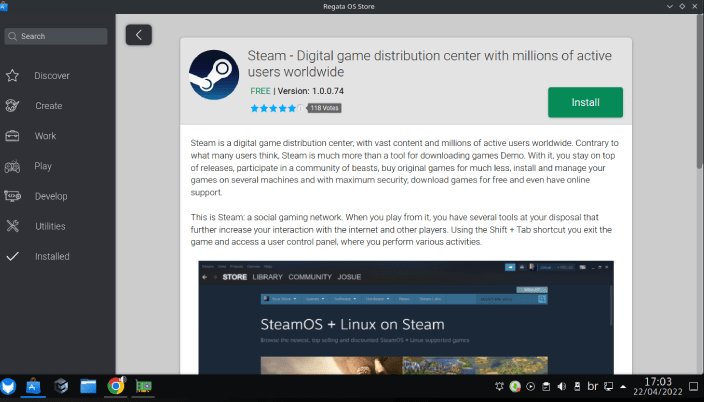Image resolution: width=704 pixels, height=402 pixels.
Task: Click the Discover star icon
Action: point(12,75)
